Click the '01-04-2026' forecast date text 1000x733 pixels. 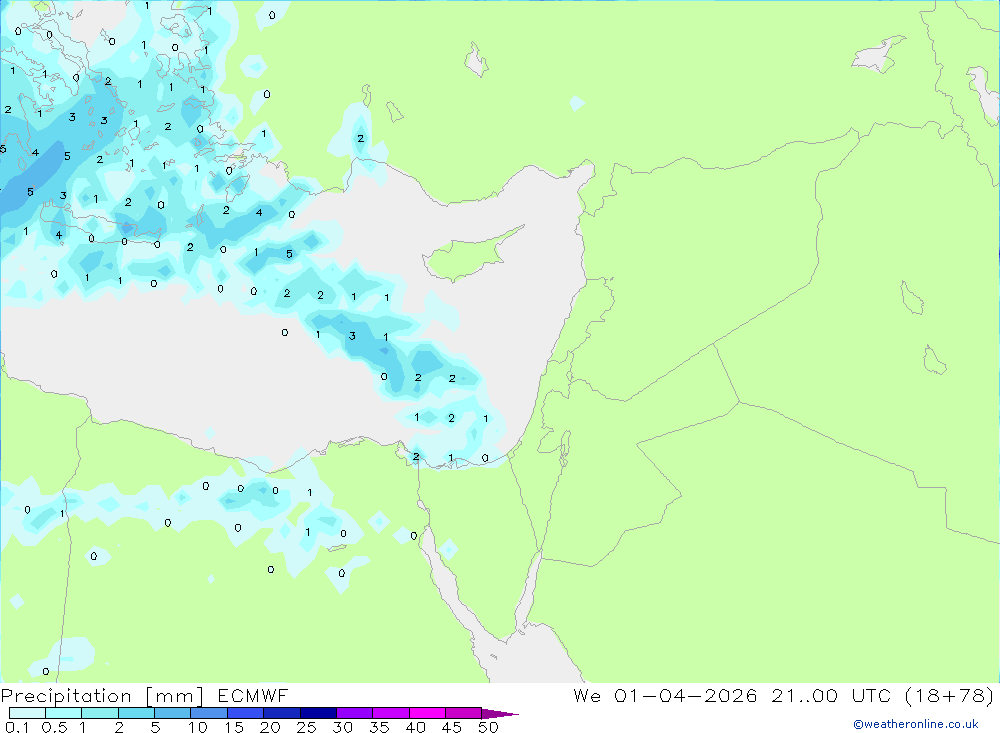click(686, 695)
